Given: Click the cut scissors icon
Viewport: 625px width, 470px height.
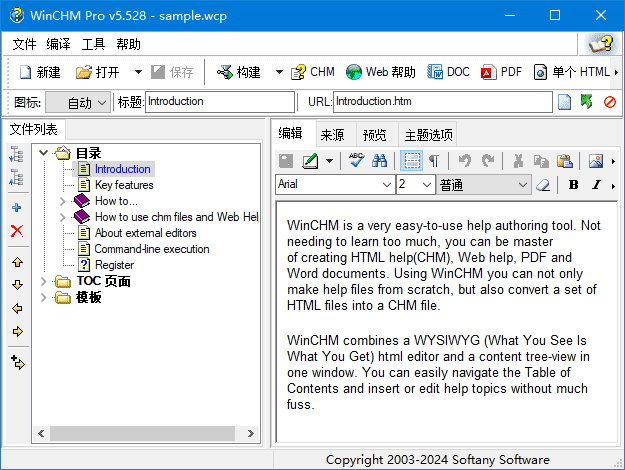Looking at the screenshot, I should pyautogui.click(x=518, y=161).
